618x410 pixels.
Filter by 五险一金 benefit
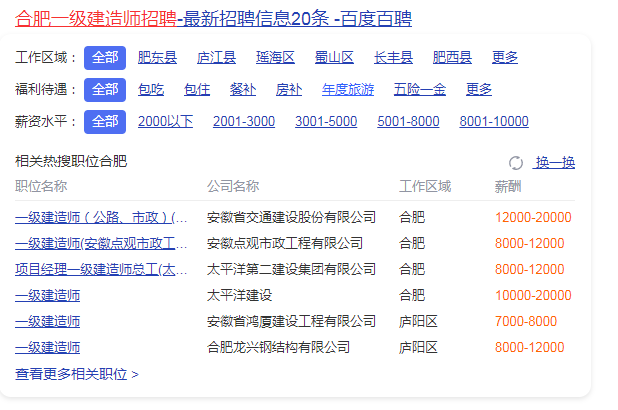click(420, 90)
